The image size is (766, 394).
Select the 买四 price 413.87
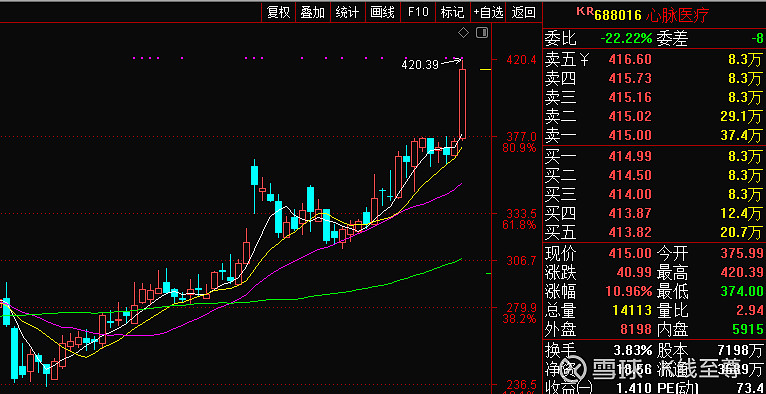coord(630,213)
